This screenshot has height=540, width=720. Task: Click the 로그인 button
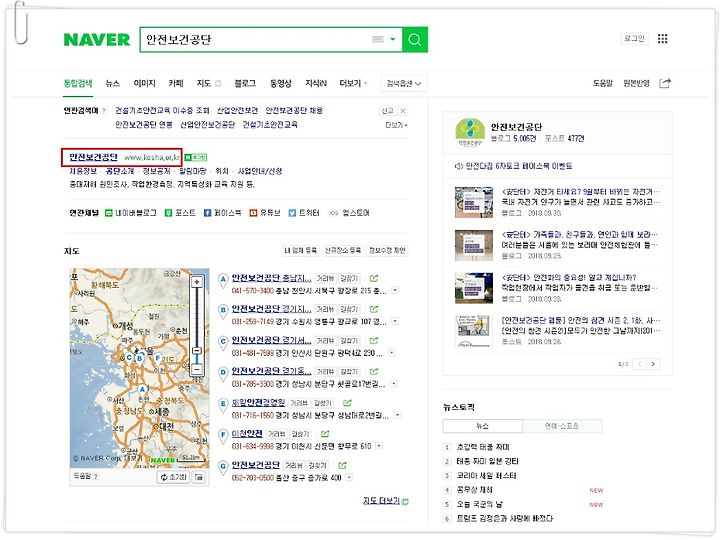coord(634,39)
